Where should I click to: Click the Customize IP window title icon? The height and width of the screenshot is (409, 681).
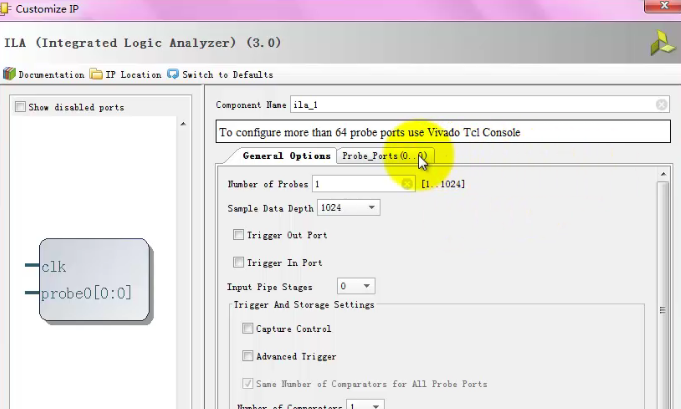[5, 9]
